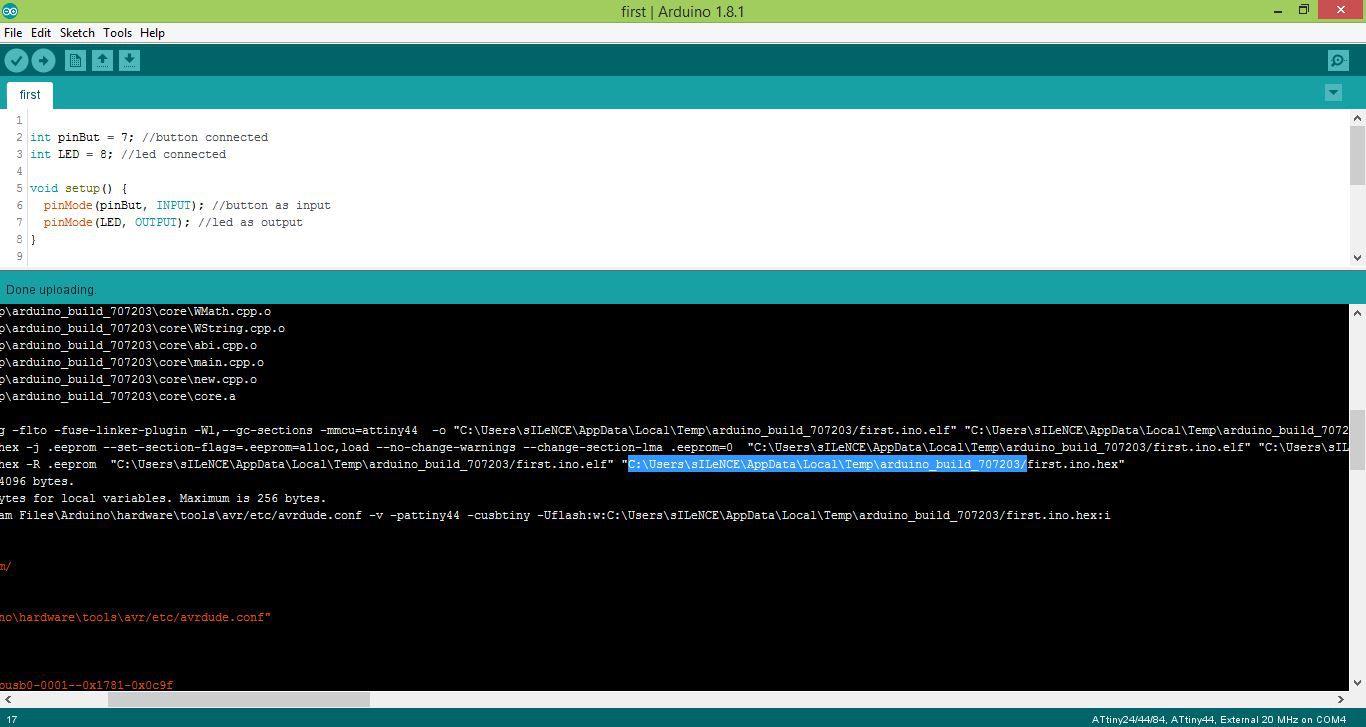Click the red 'avrdude.conf"' path line
Viewport: 1366px width, 727px height.
[x=135, y=617]
